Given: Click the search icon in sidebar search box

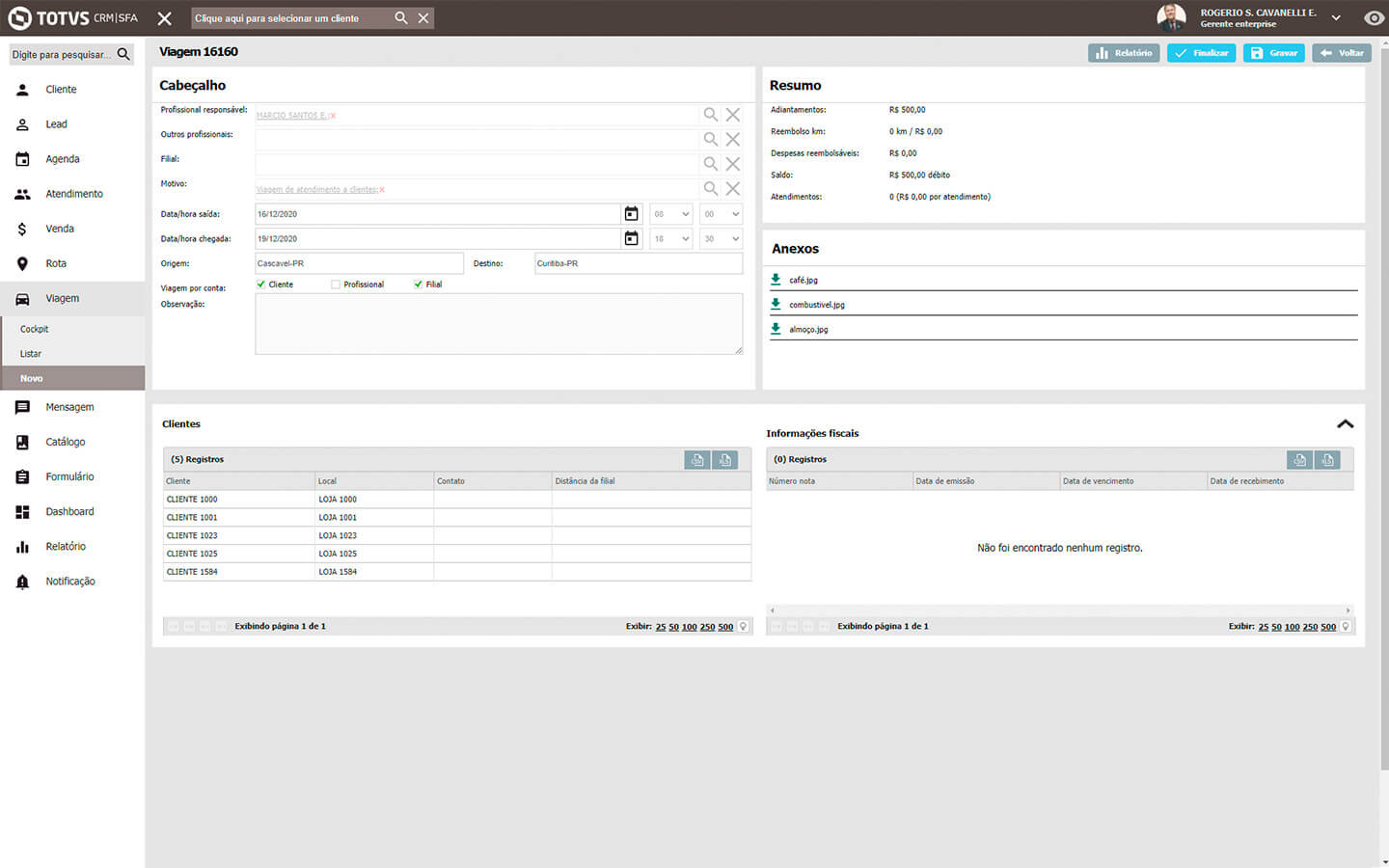Looking at the screenshot, I should point(123,55).
